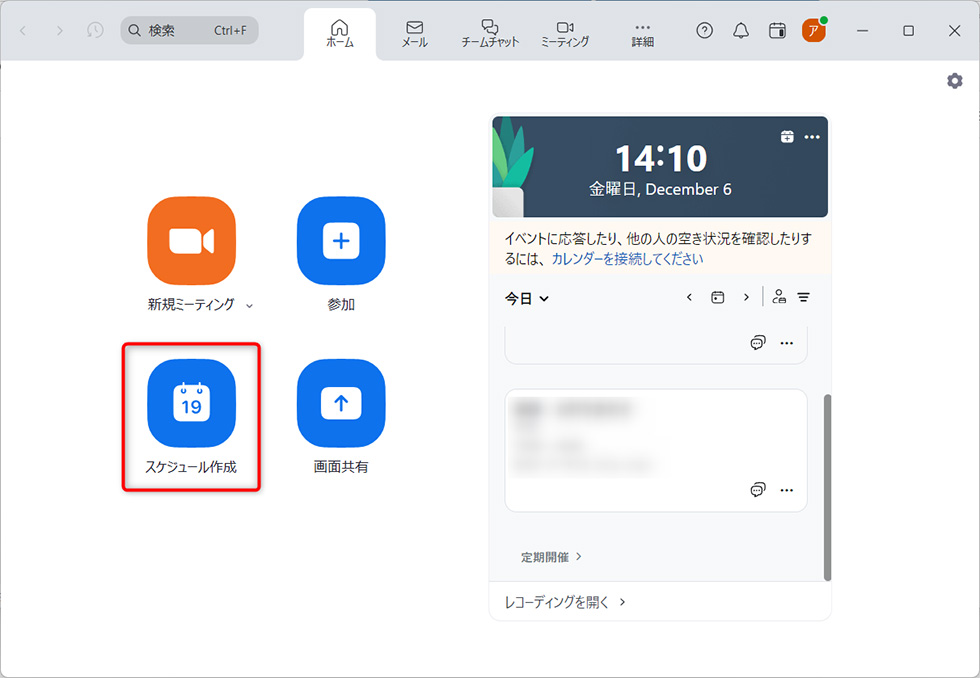Viewport: 980px width, 678px height.
Task: Open the three-dot menu on clock banner
Action: click(x=812, y=137)
